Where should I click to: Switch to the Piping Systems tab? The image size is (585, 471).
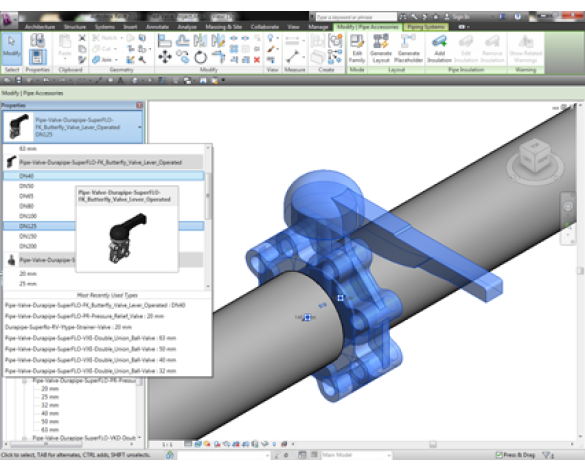tap(426, 27)
